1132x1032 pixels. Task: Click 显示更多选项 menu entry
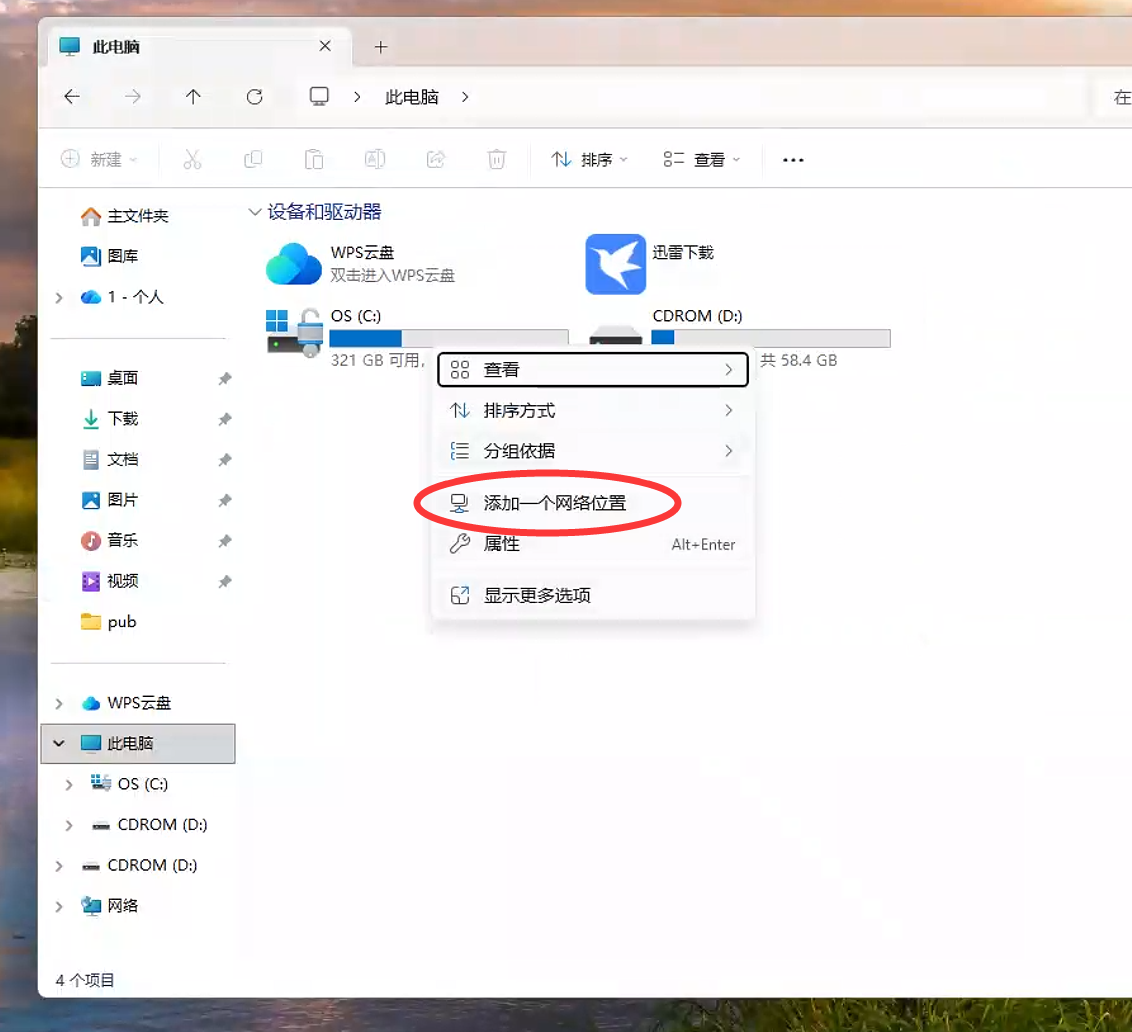point(536,595)
